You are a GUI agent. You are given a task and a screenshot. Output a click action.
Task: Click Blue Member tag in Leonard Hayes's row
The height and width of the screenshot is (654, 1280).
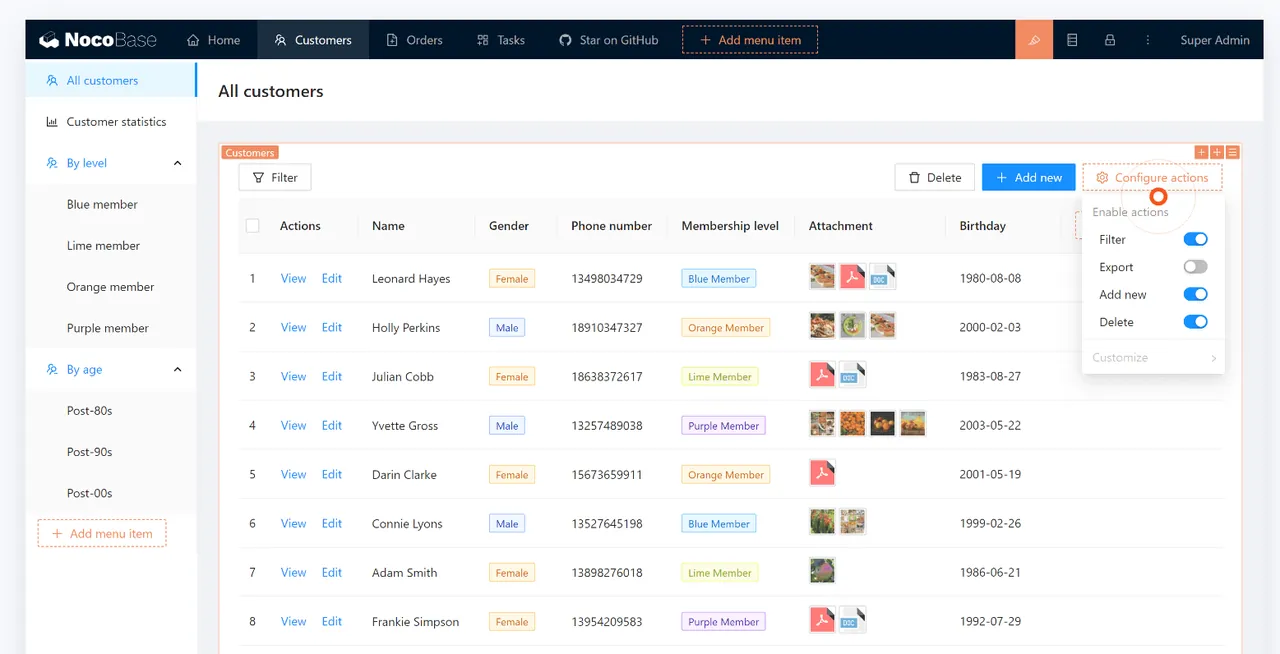719,279
